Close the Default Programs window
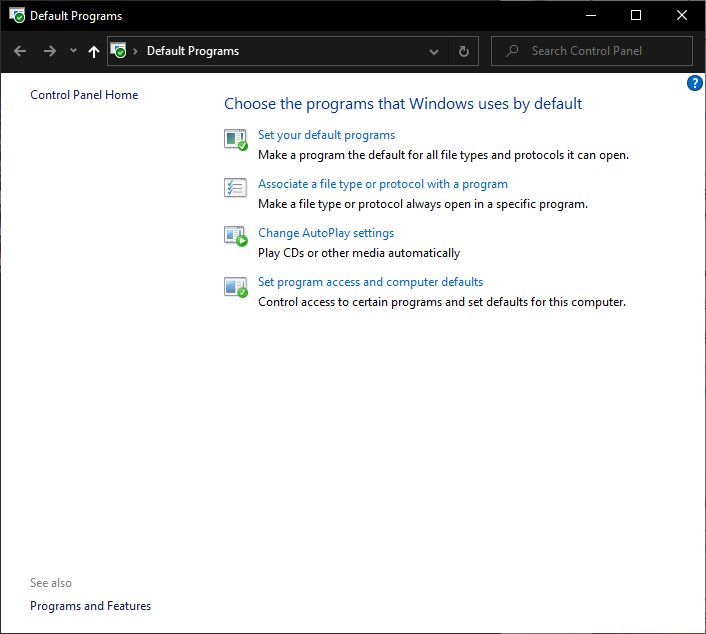 pyautogui.click(x=682, y=15)
